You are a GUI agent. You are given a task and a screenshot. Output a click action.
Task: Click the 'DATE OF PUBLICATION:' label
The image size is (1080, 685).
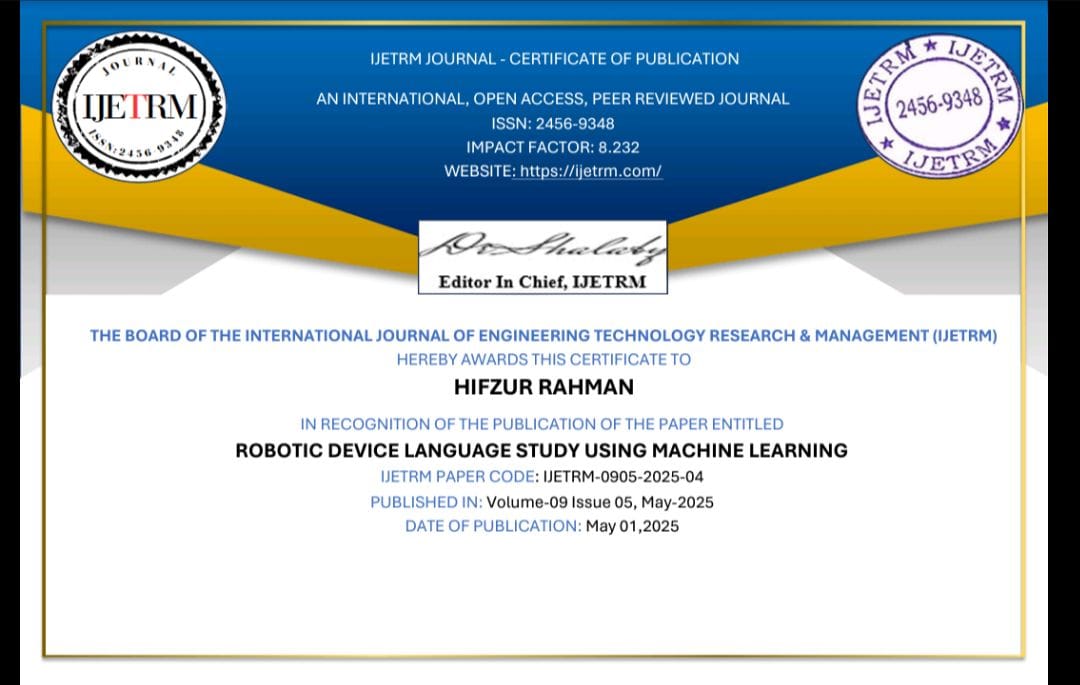pos(493,526)
